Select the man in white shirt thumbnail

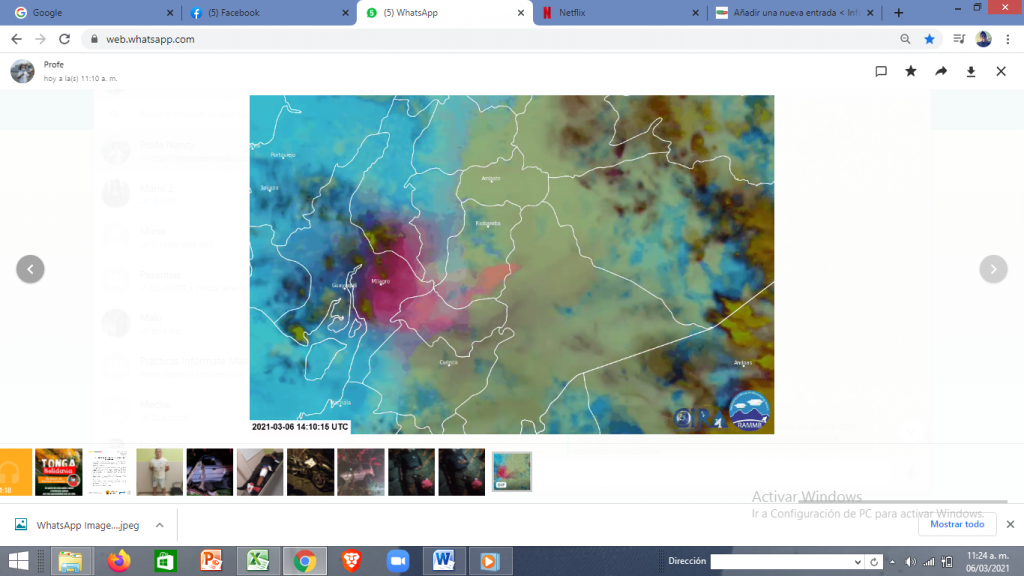coord(159,472)
